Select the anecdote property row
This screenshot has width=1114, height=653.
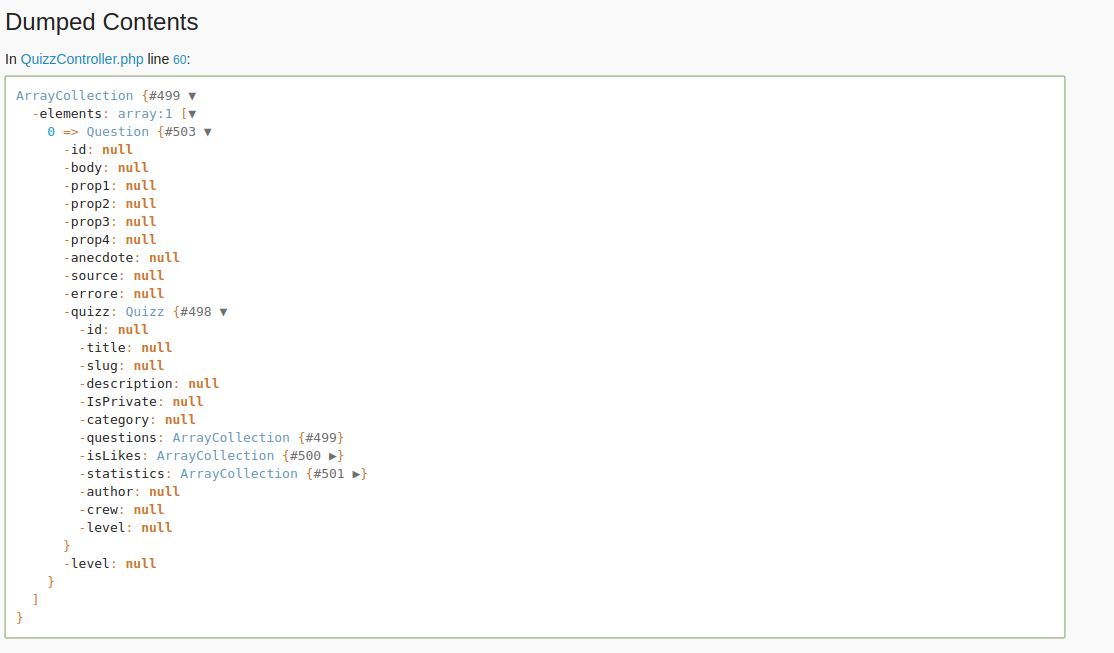coord(121,258)
